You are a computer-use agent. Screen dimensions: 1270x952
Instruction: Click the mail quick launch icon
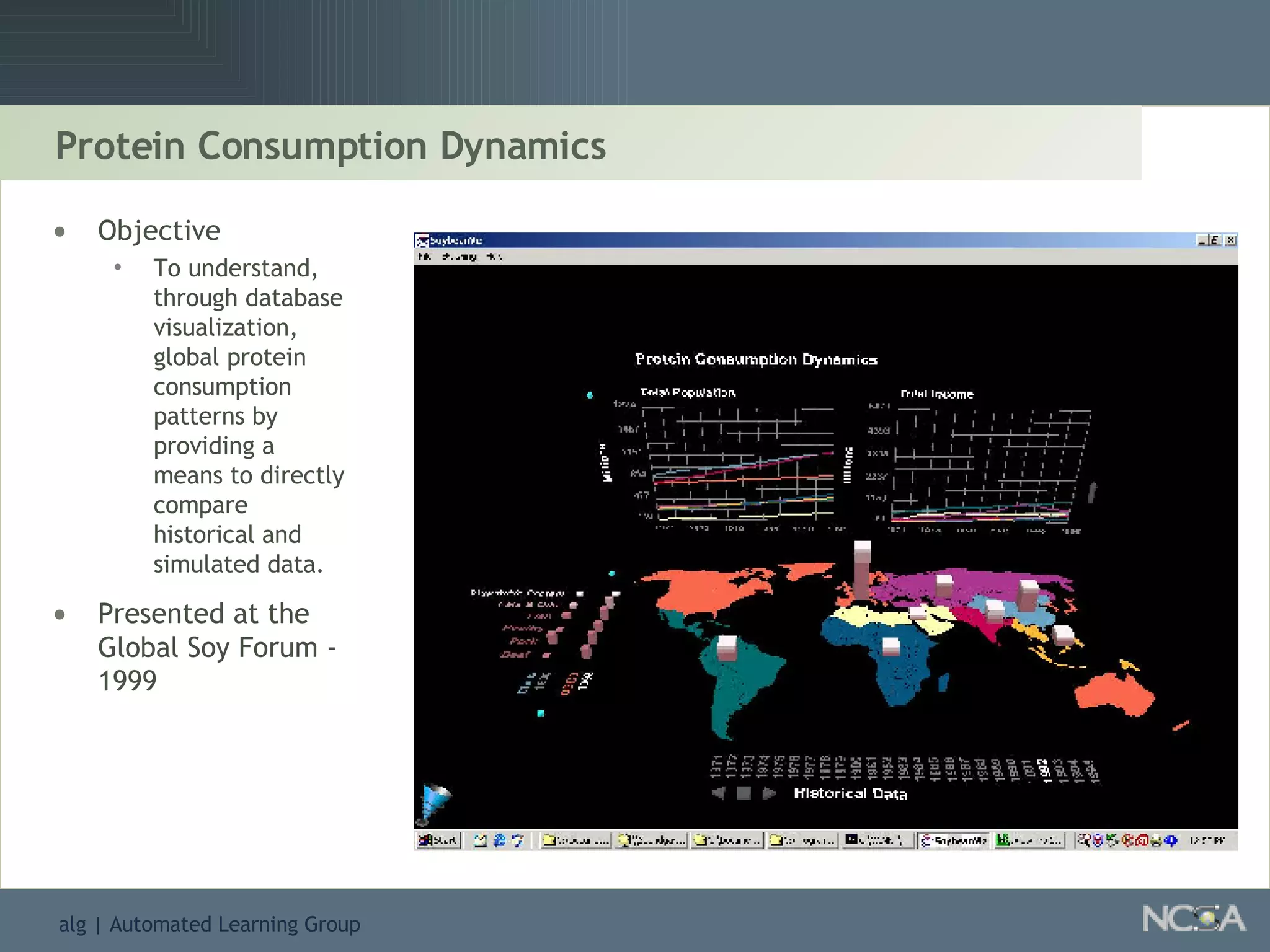click(x=480, y=840)
